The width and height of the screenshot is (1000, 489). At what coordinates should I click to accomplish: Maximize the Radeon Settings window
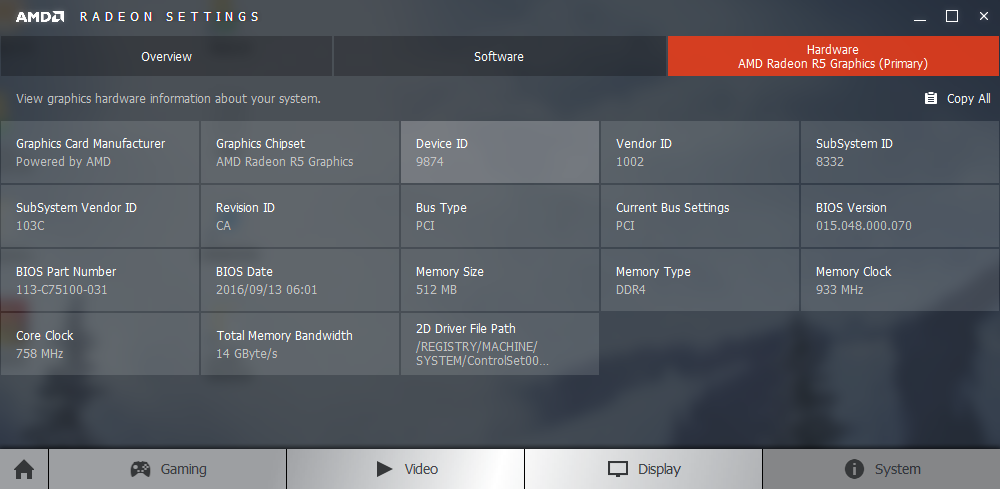tap(952, 17)
